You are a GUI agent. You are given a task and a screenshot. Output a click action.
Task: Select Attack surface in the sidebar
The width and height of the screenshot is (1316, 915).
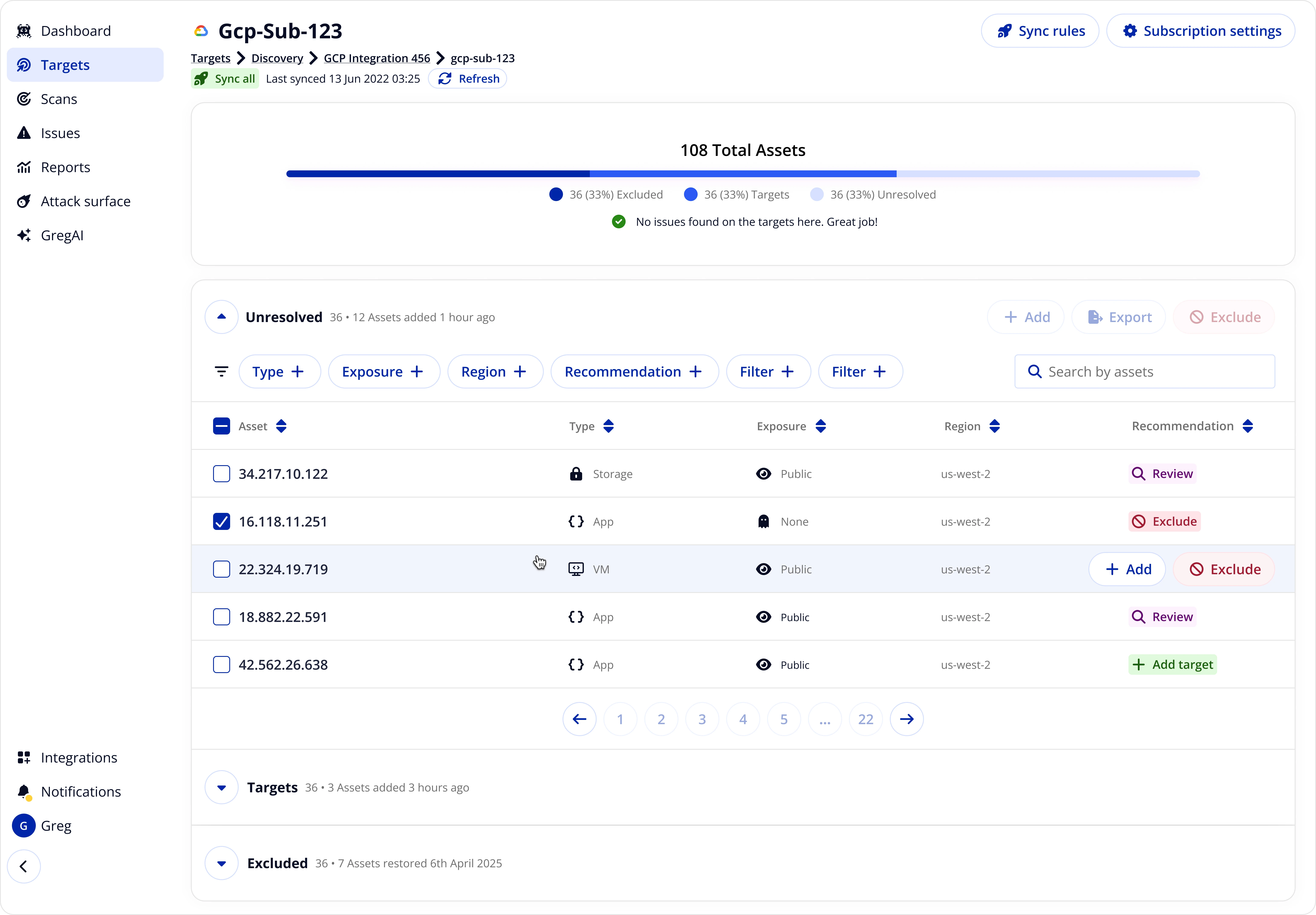point(85,201)
